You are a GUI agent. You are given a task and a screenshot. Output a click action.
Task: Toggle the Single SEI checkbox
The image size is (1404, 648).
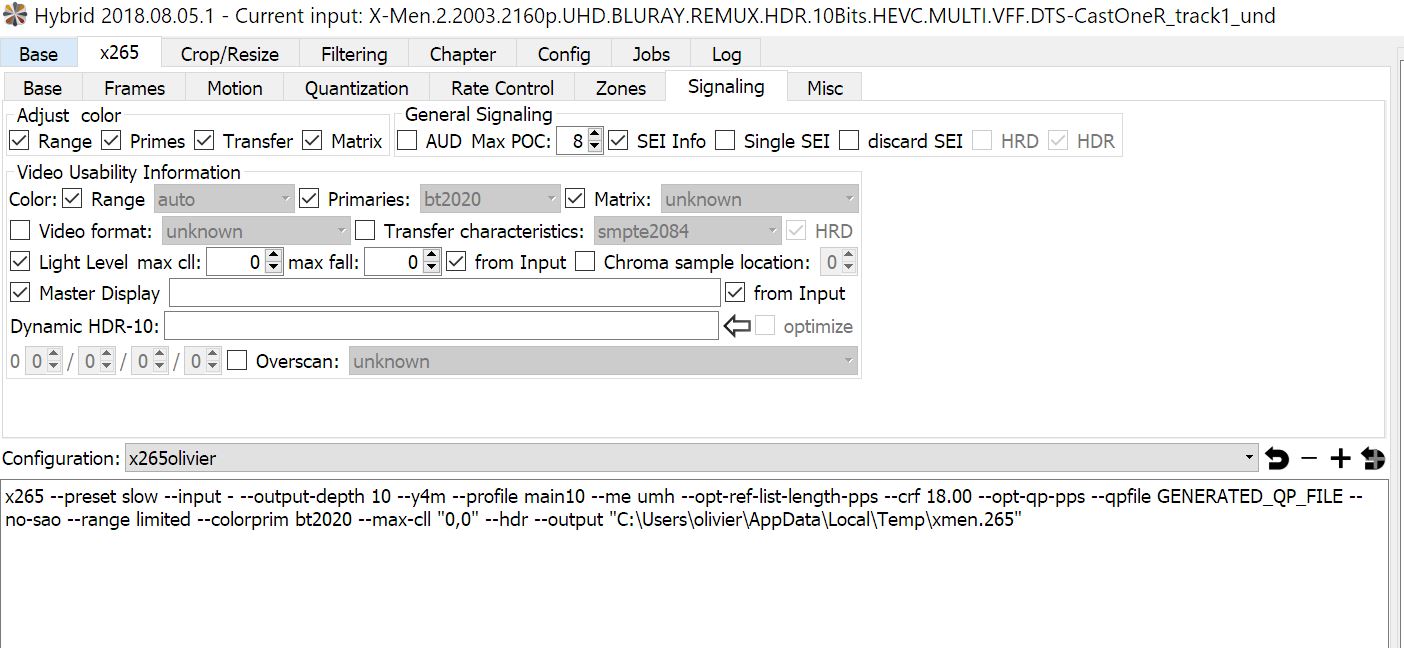[x=726, y=141]
